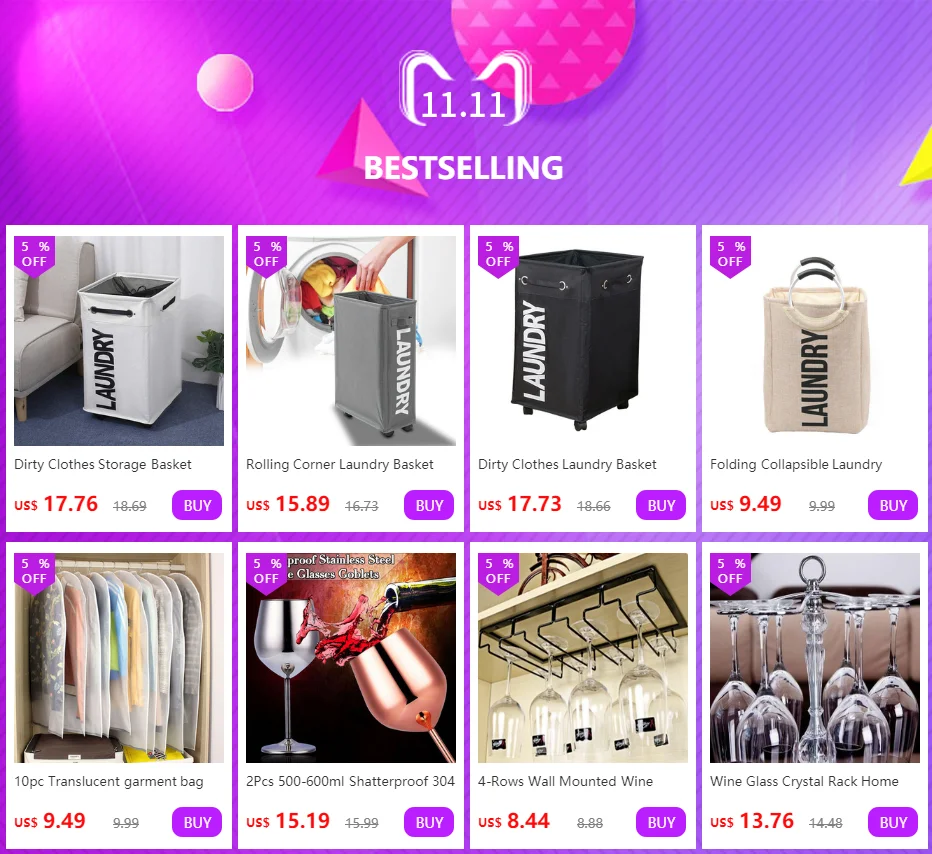Buy the Dirty Clothes Storage Basket

coord(197,505)
